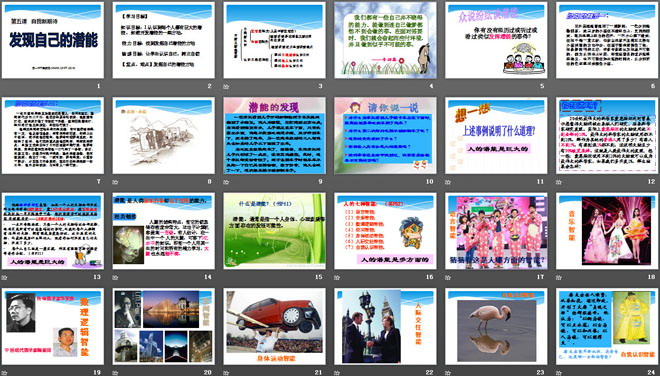The height and width of the screenshot is (376, 660).
Task: Select the flamingo slide thumbnail
Action: 496,326
